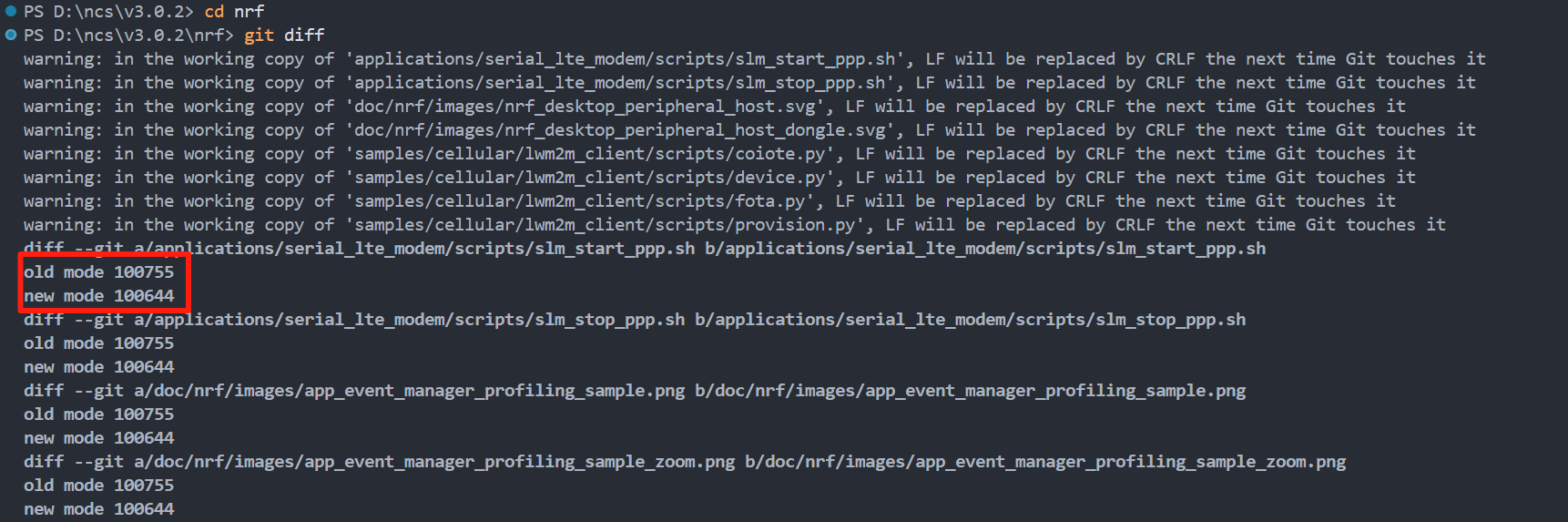Click the command marker dot beside 'cd nrf'
1568x522 pixels.
point(11,11)
